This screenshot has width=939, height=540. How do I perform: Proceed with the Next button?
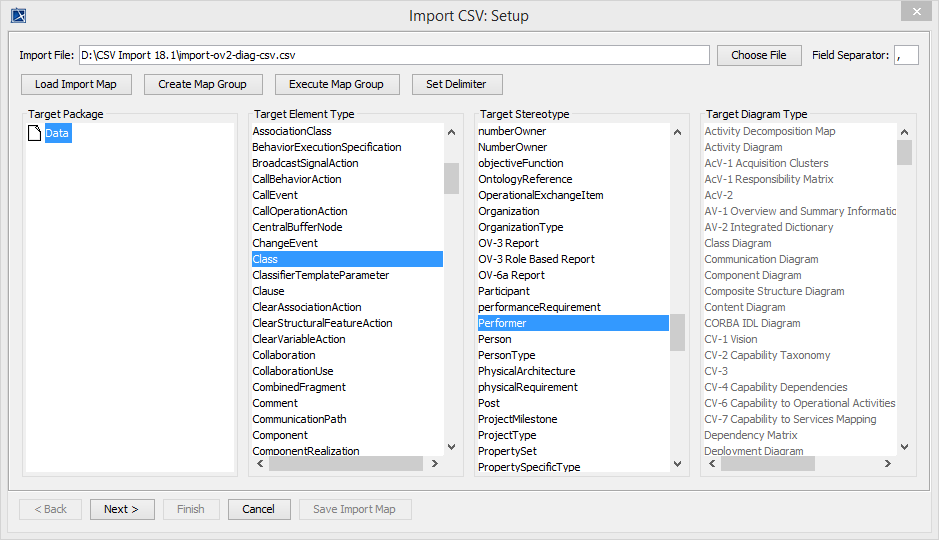[x=122, y=509]
